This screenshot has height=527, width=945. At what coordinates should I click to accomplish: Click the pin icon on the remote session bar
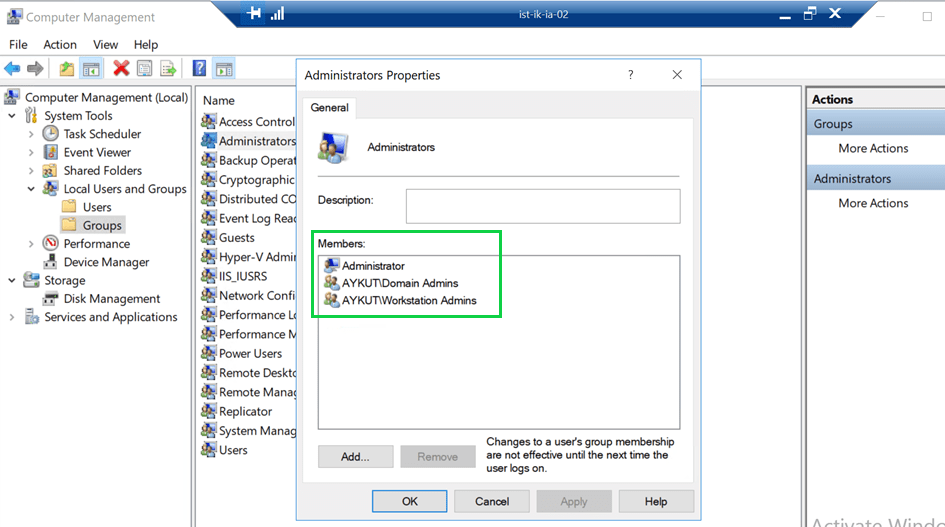pyautogui.click(x=255, y=14)
